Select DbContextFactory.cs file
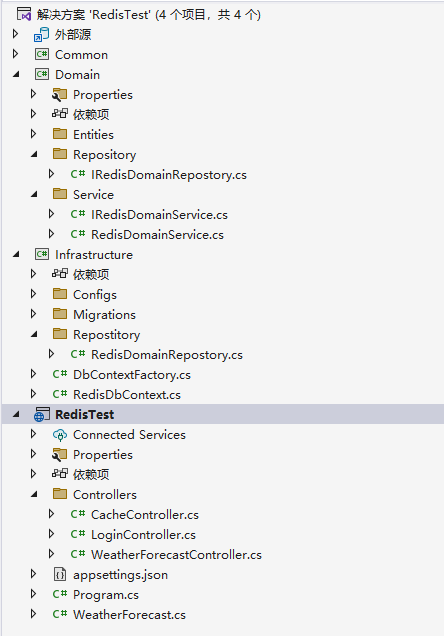Image resolution: width=444 pixels, height=636 pixels. pos(132,374)
